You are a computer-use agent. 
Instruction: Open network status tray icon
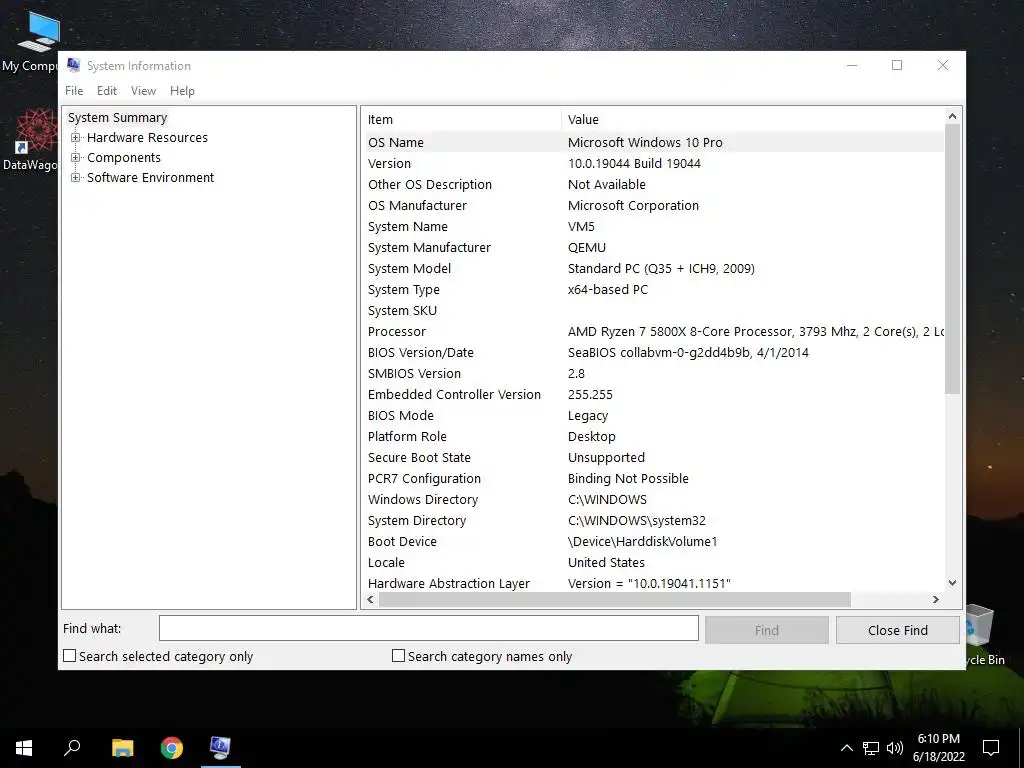(x=871, y=748)
